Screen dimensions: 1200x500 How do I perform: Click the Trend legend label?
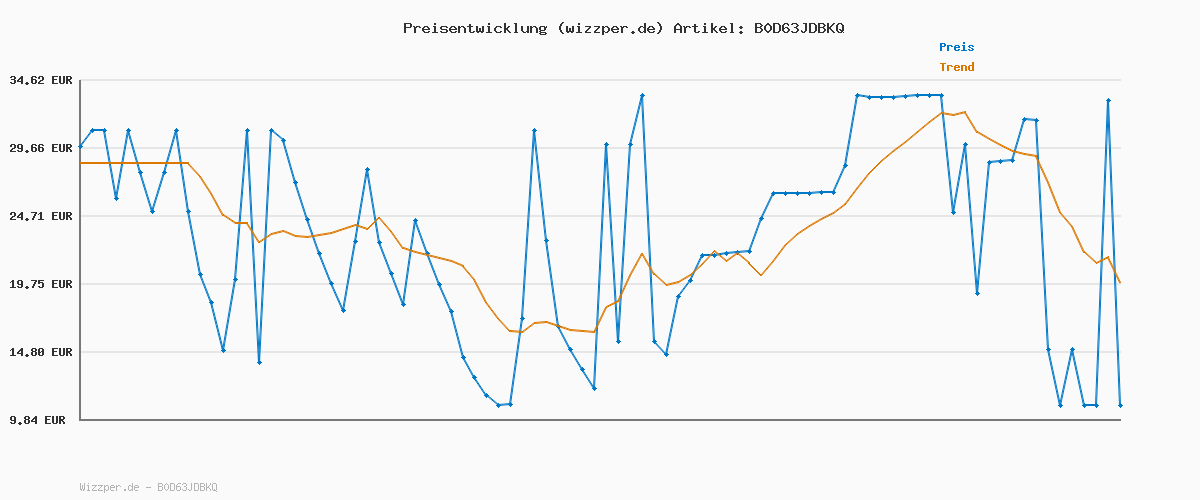click(x=956, y=67)
